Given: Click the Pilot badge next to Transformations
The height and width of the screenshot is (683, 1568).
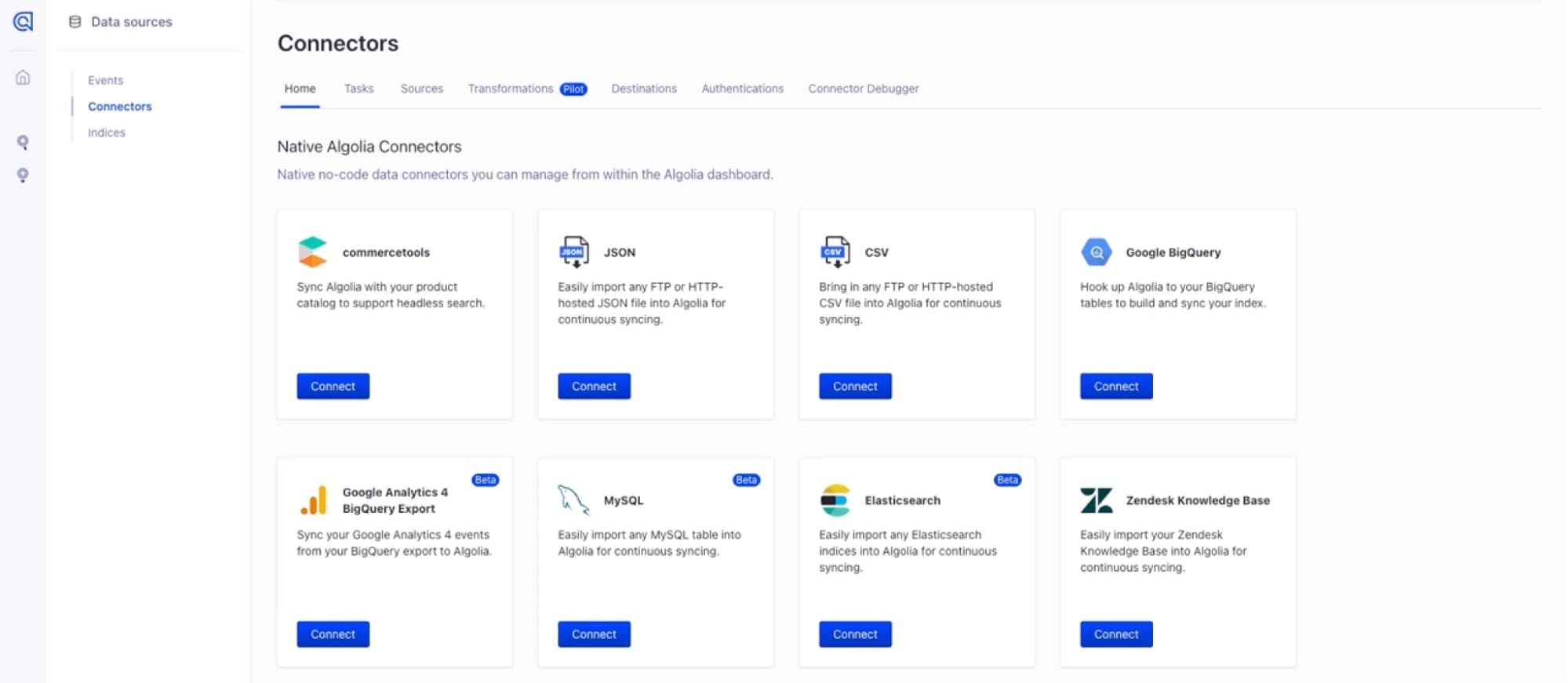Looking at the screenshot, I should (x=574, y=89).
